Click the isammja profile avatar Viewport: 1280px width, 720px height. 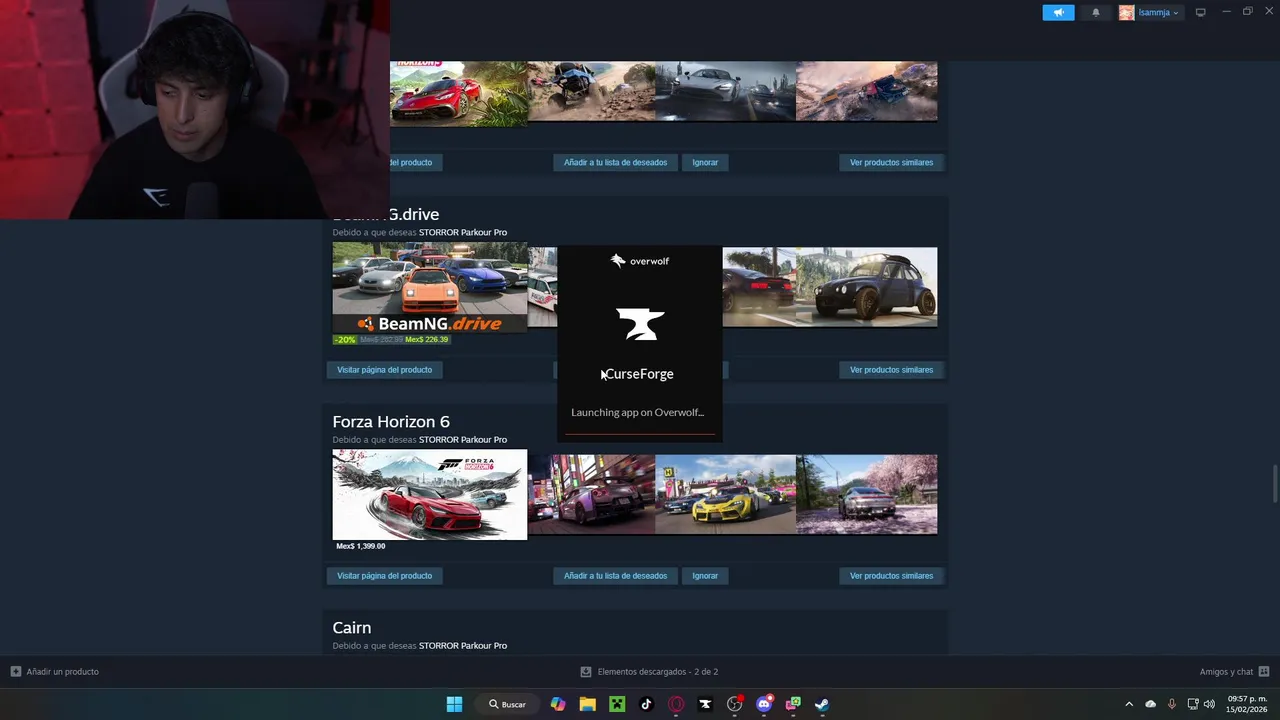[1126, 12]
